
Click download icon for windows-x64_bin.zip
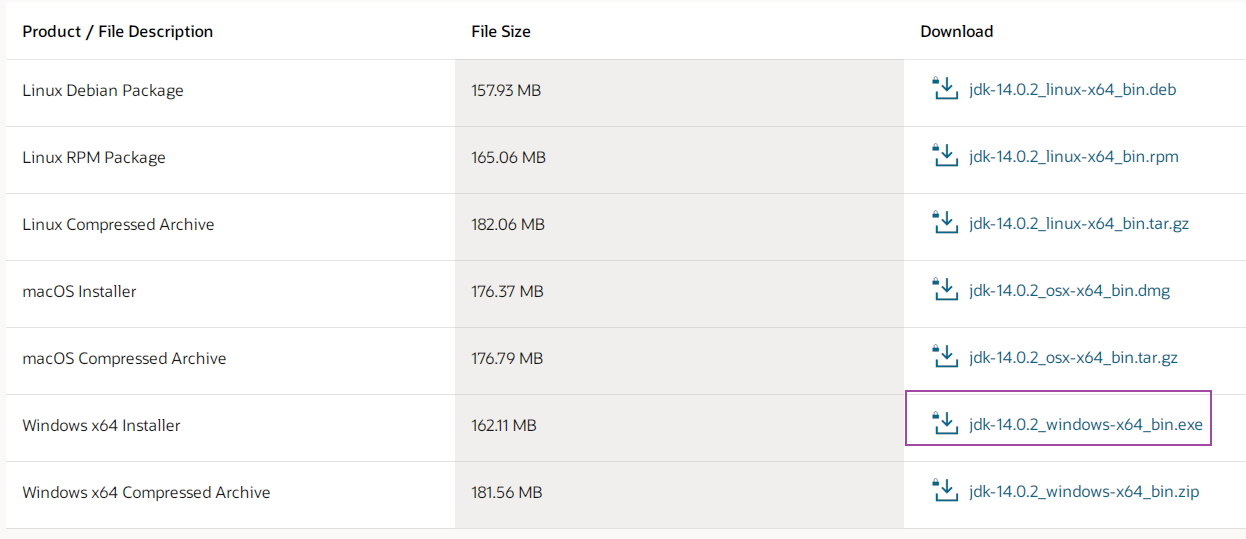[944, 491]
